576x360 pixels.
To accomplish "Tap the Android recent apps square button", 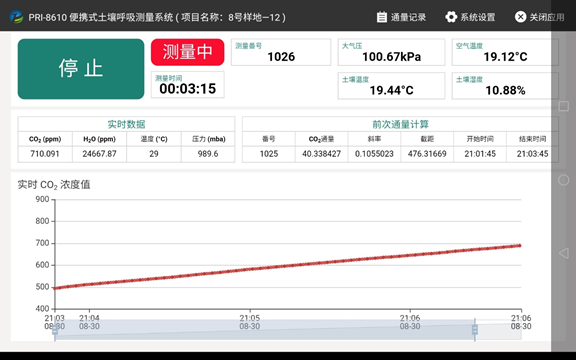I will (x=564, y=106).
